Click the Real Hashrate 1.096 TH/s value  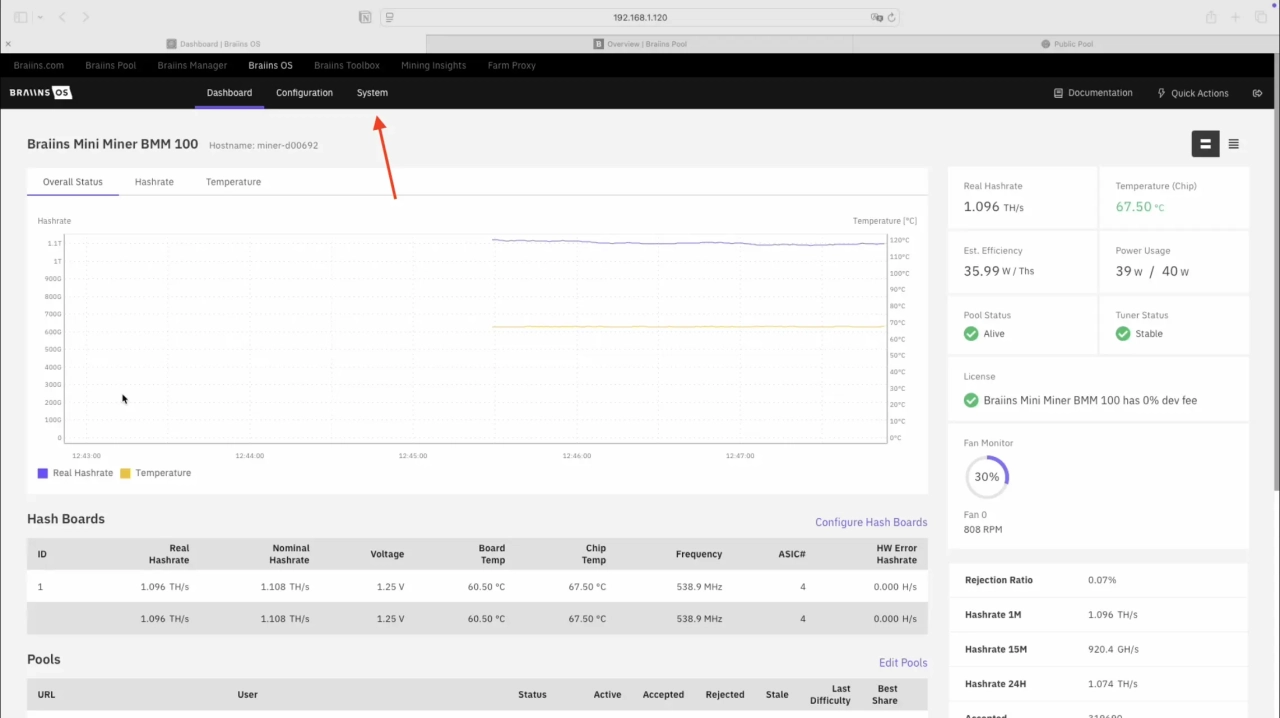click(994, 207)
